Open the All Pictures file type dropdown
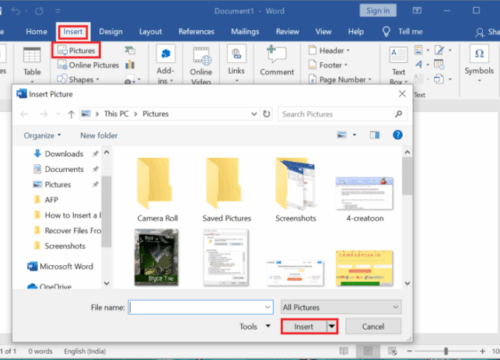The width and height of the screenshot is (500, 360). click(x=341, y=307)
